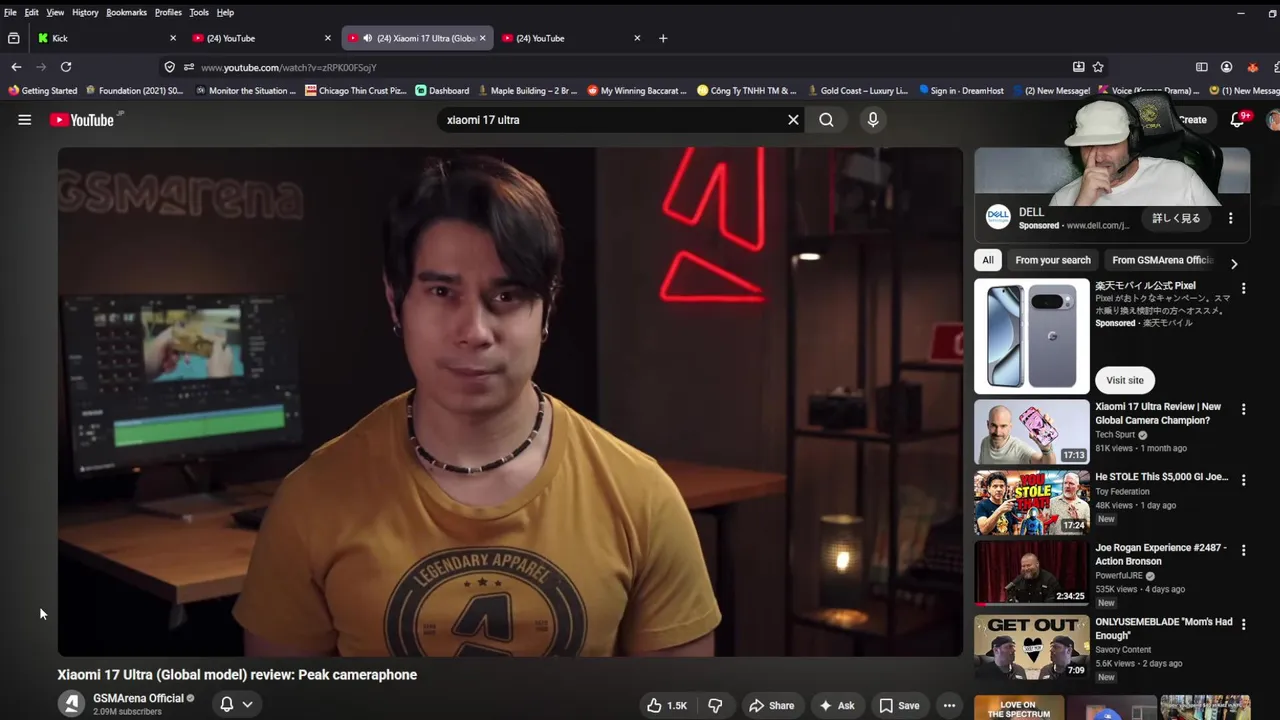Close the Kick tab
The width and height of the screenshot is (1280, 720).
coord(173,38)
